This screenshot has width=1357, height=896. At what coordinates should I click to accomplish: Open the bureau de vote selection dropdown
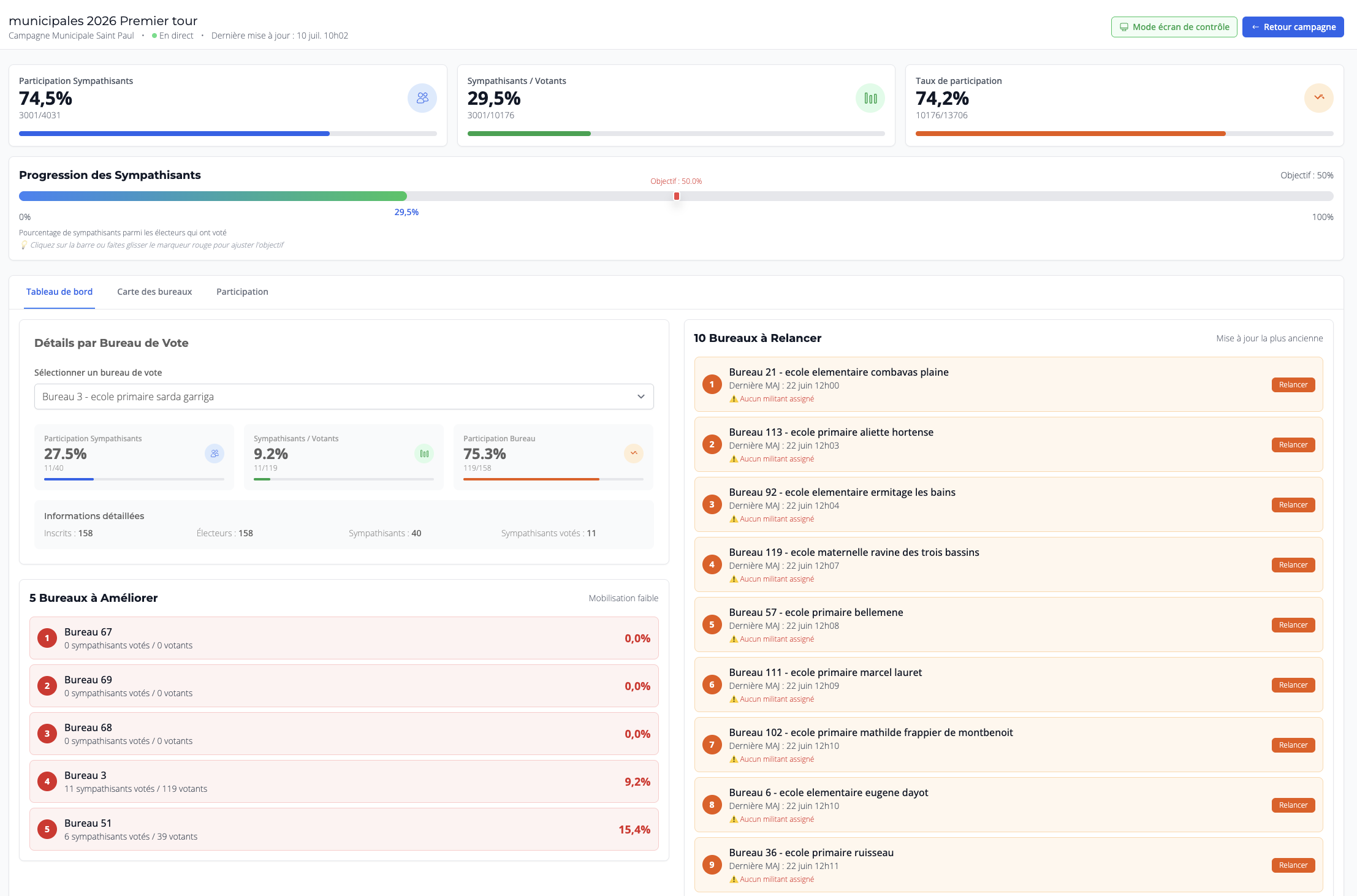coord(344,397)
